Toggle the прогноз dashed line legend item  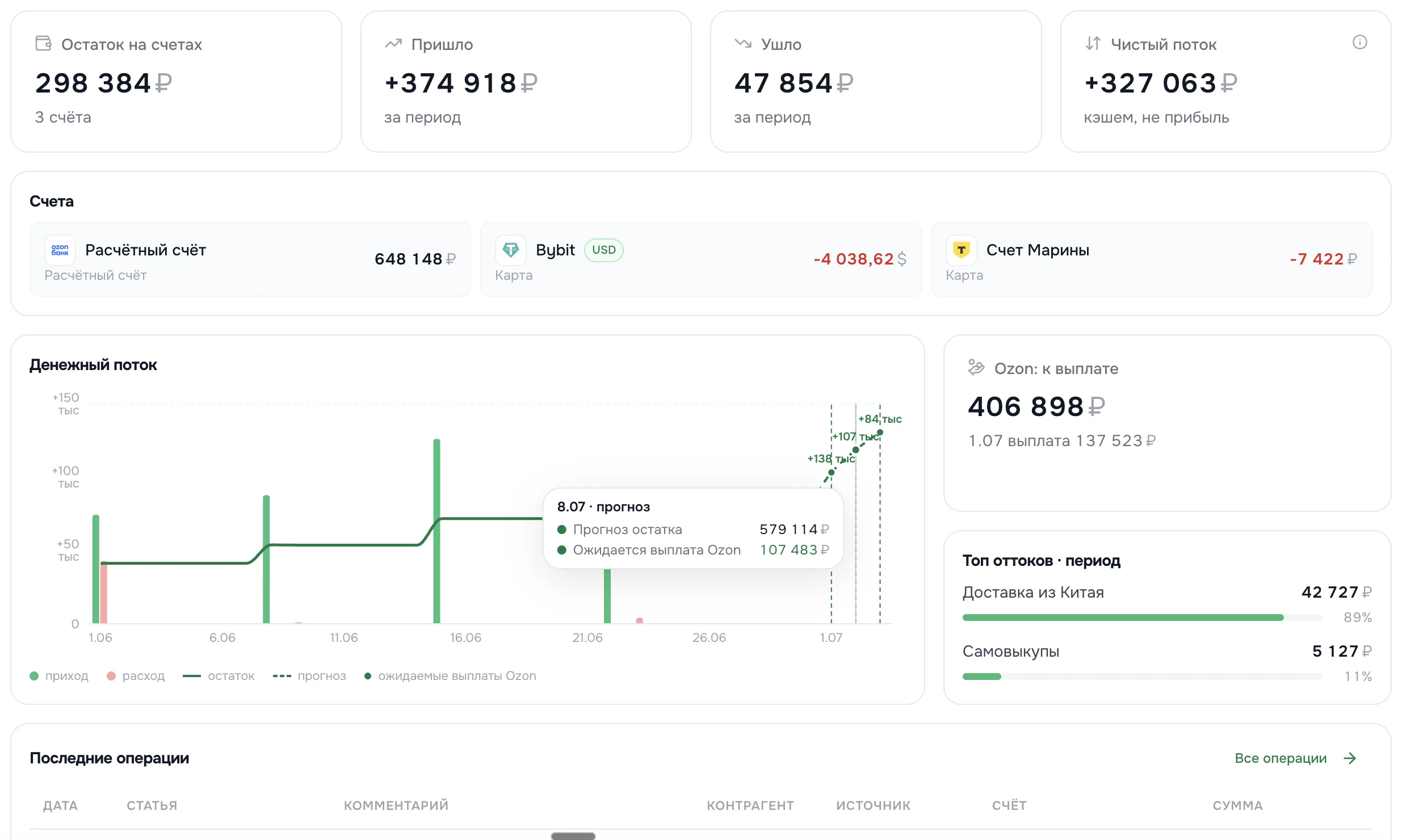click(309, 676)
